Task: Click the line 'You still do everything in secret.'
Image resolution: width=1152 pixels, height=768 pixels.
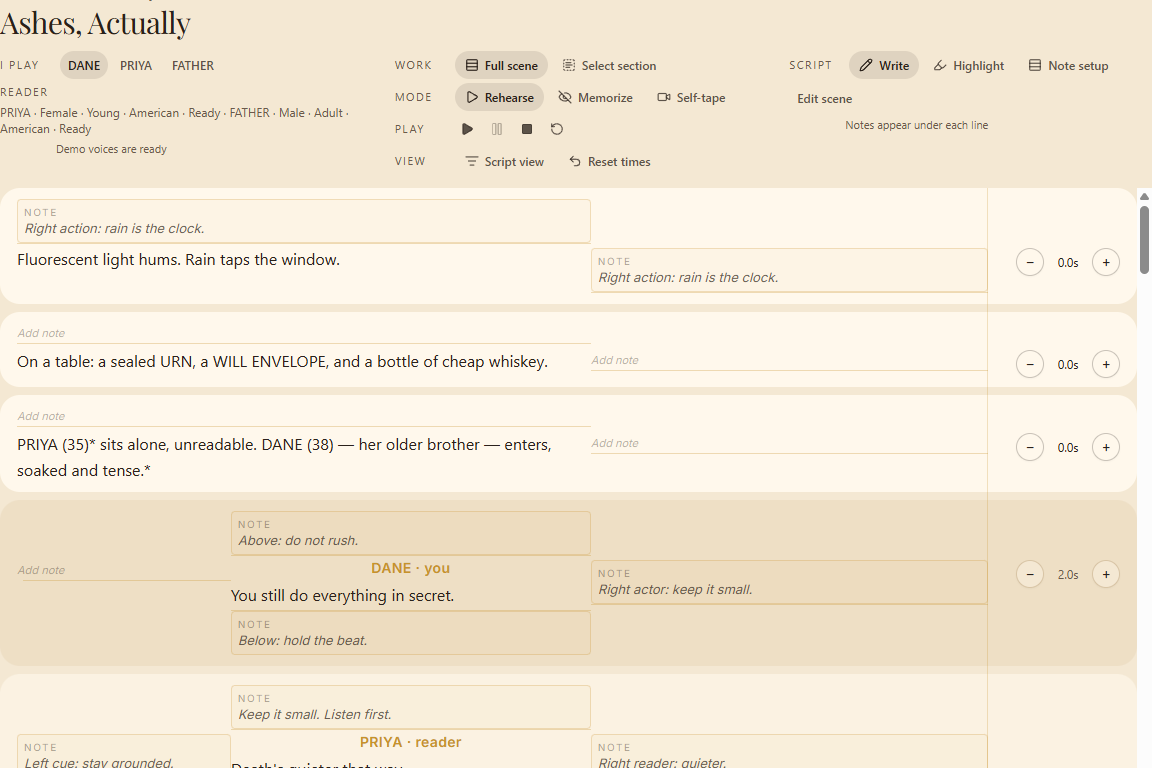Action: click(x=342, y=596)
